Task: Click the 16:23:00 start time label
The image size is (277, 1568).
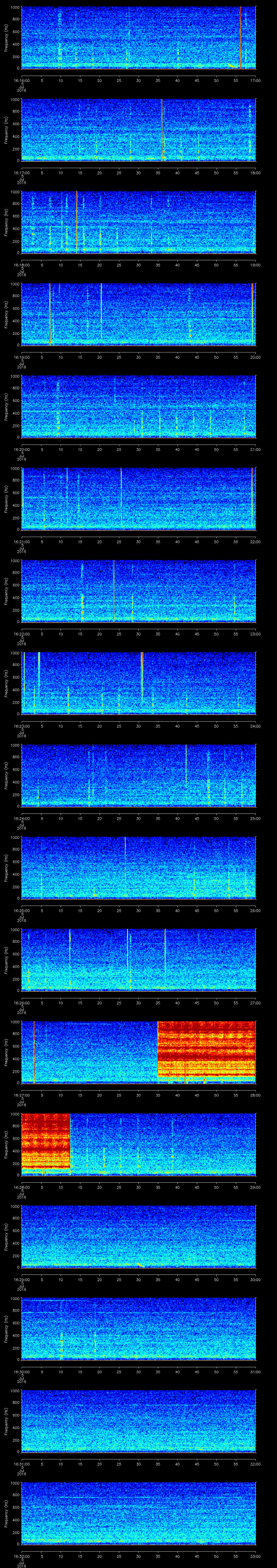Action: pos(21,726)
